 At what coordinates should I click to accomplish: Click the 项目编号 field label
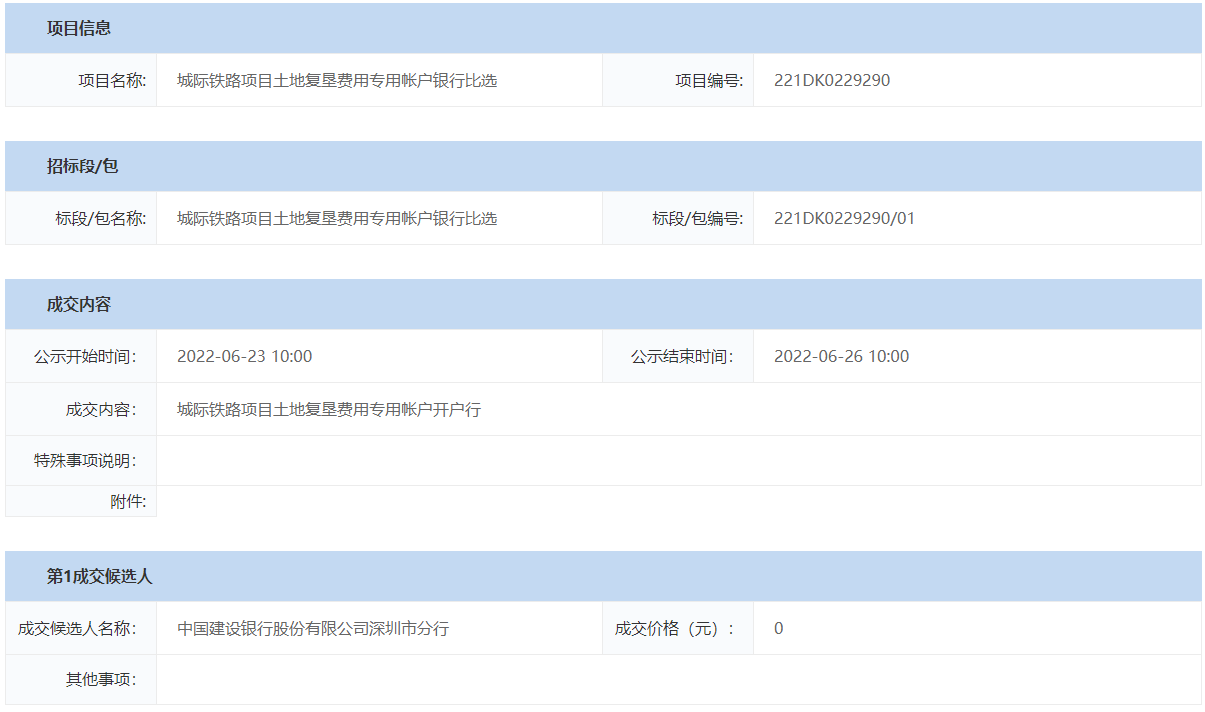click(709, 80)
